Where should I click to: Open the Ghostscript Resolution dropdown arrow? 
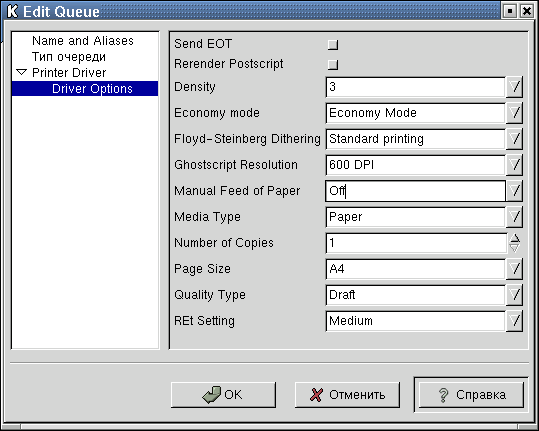click(515, 165)
